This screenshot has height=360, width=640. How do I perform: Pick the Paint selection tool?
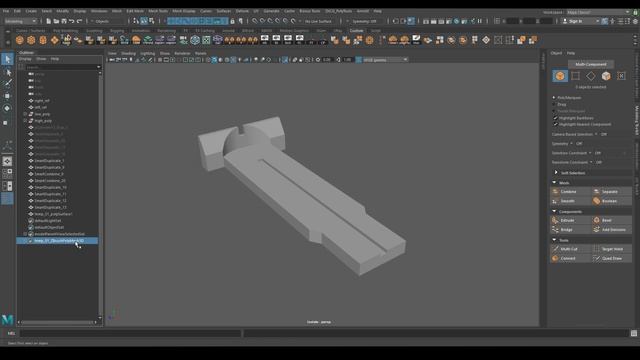click(7, 83)
